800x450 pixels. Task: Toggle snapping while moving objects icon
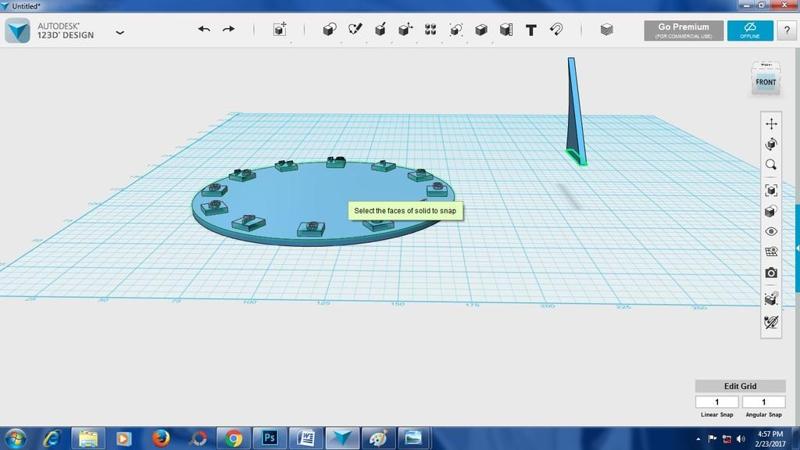(x=771, y=298)
